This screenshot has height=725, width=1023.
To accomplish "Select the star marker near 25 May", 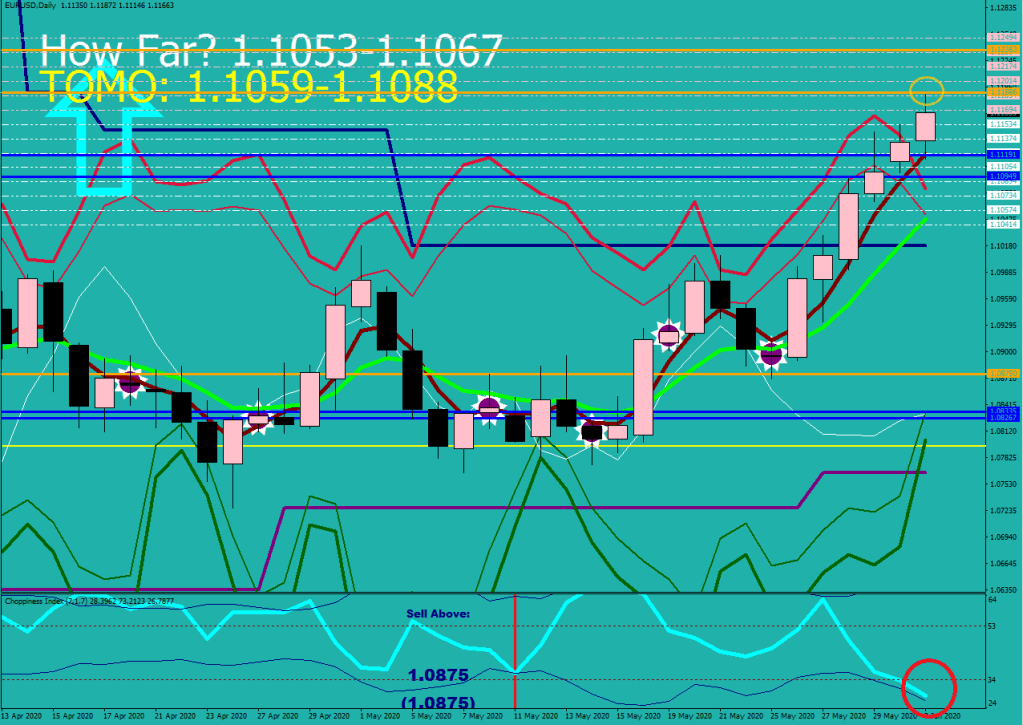I will [x=771, y=354].
